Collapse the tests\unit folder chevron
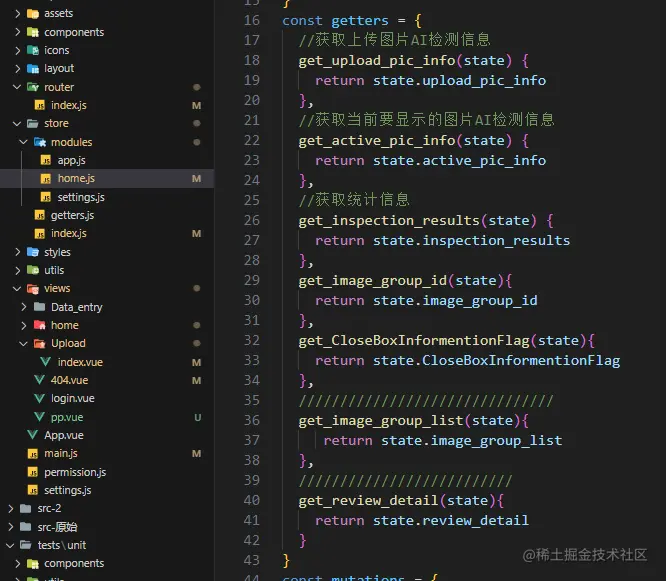This screenshot has height=581, width=666. [x=10, y=545]
